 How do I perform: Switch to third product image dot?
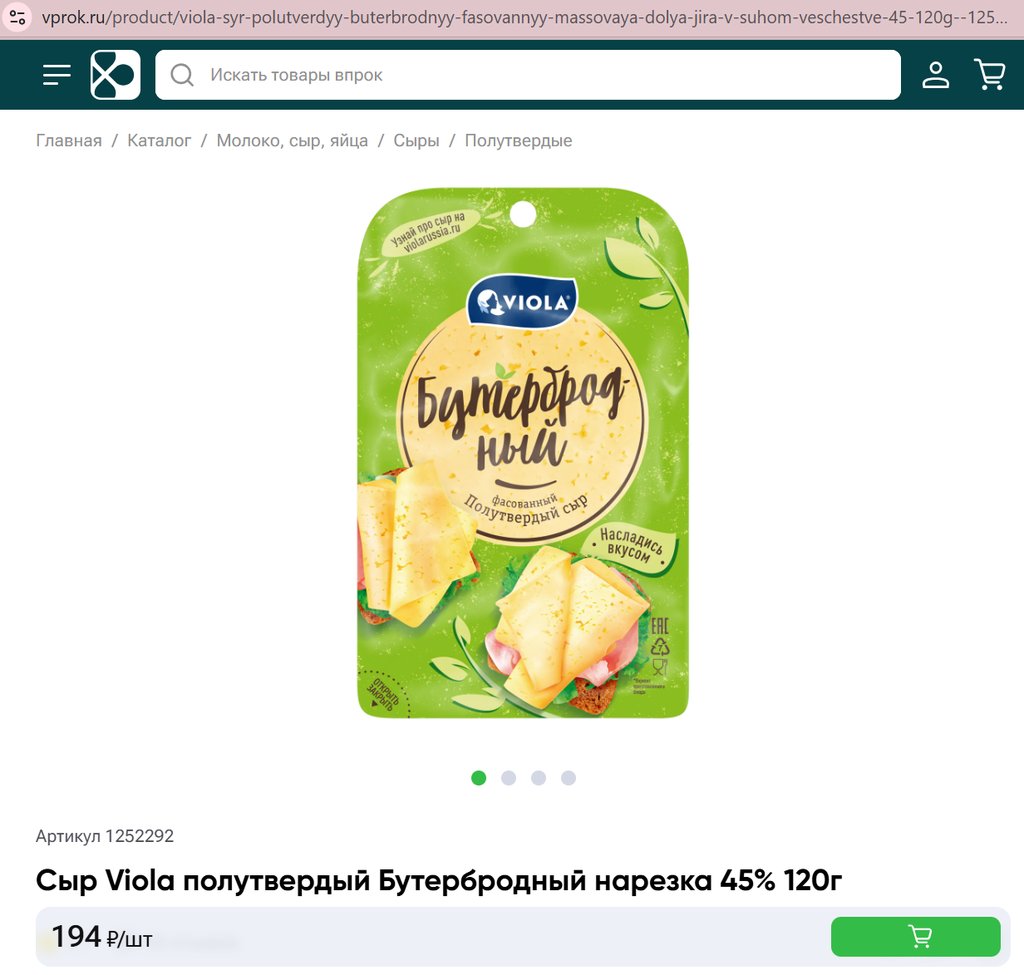click(x=539, y=778)
